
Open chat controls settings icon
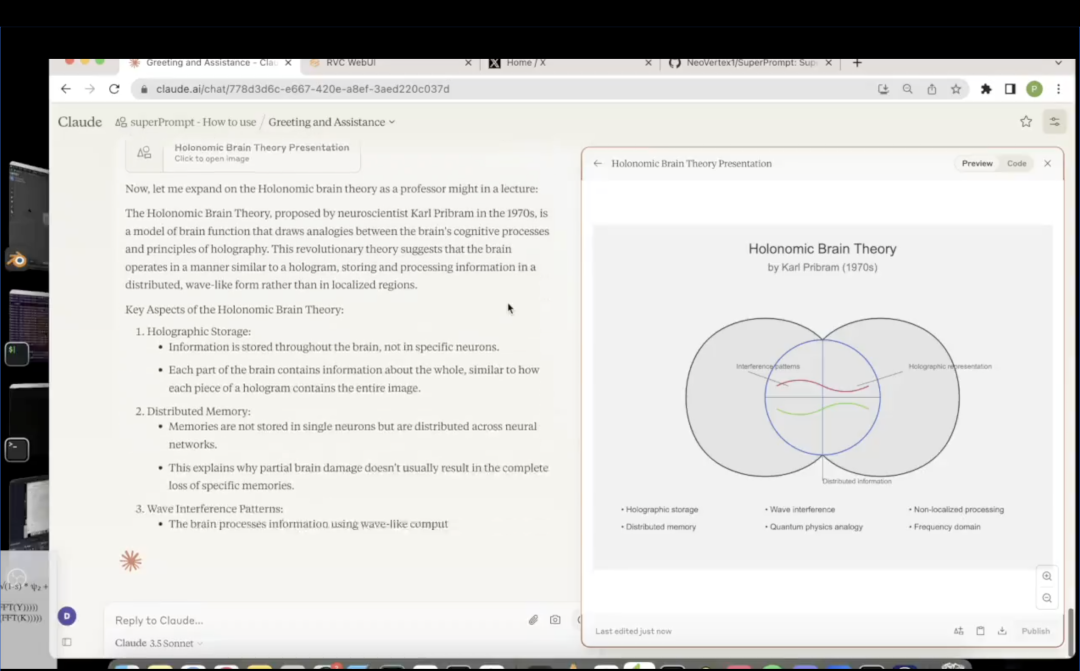[1054, 122]
